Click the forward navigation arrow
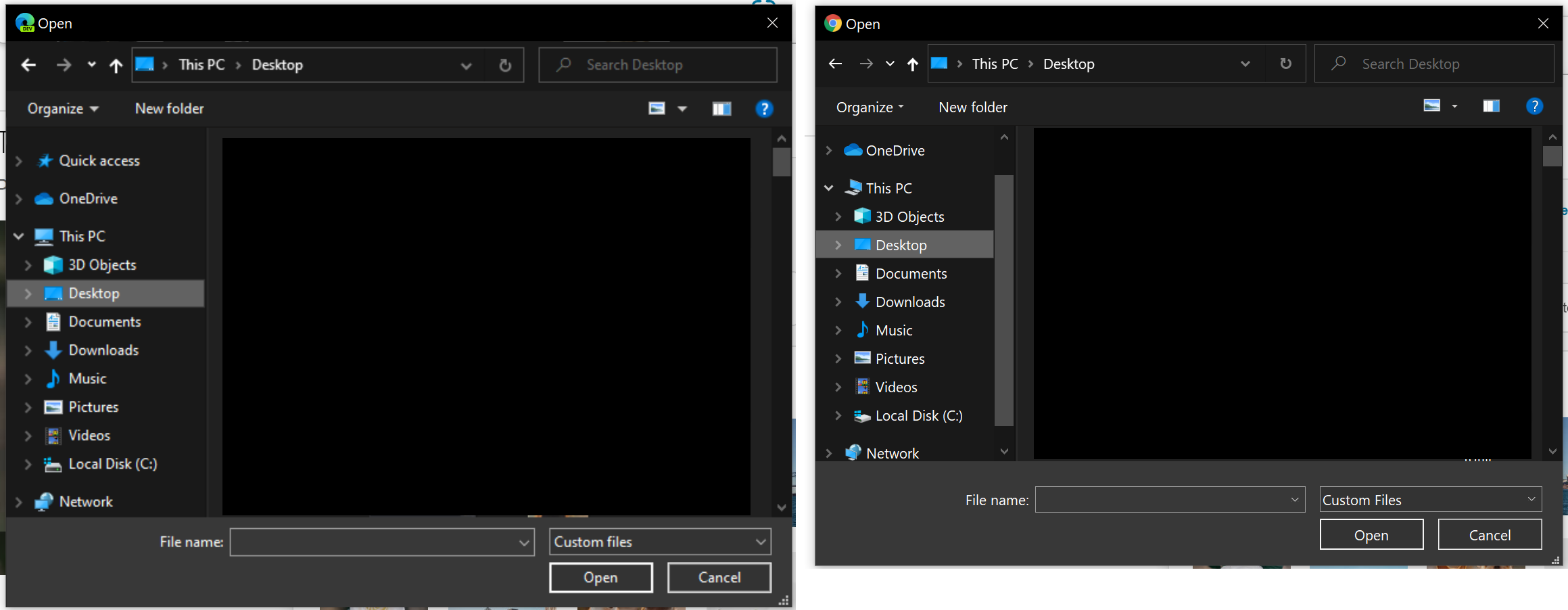The image size is (1568, 610). coord(866,63)
